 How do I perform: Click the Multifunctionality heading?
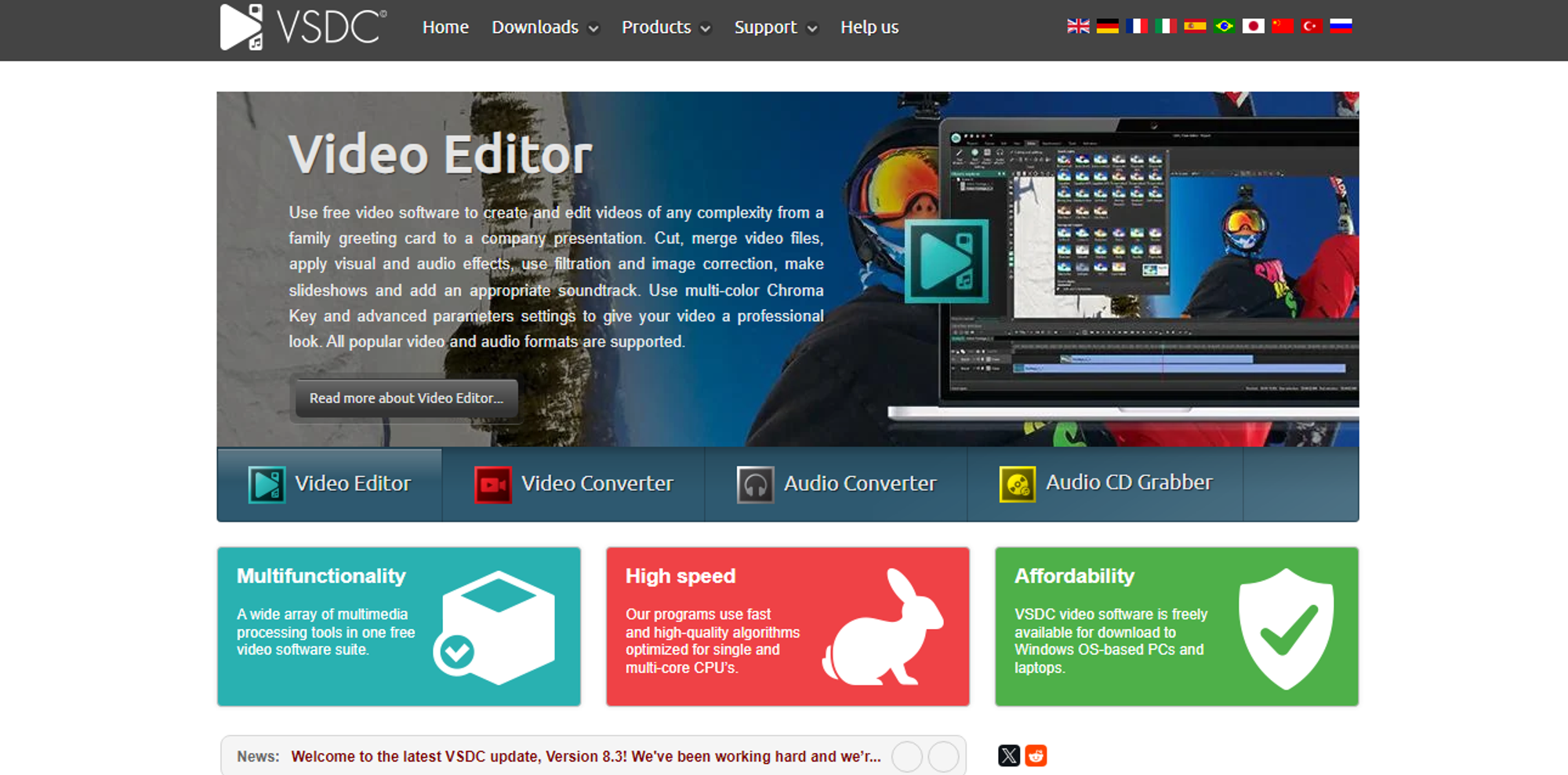click(321, 576)
